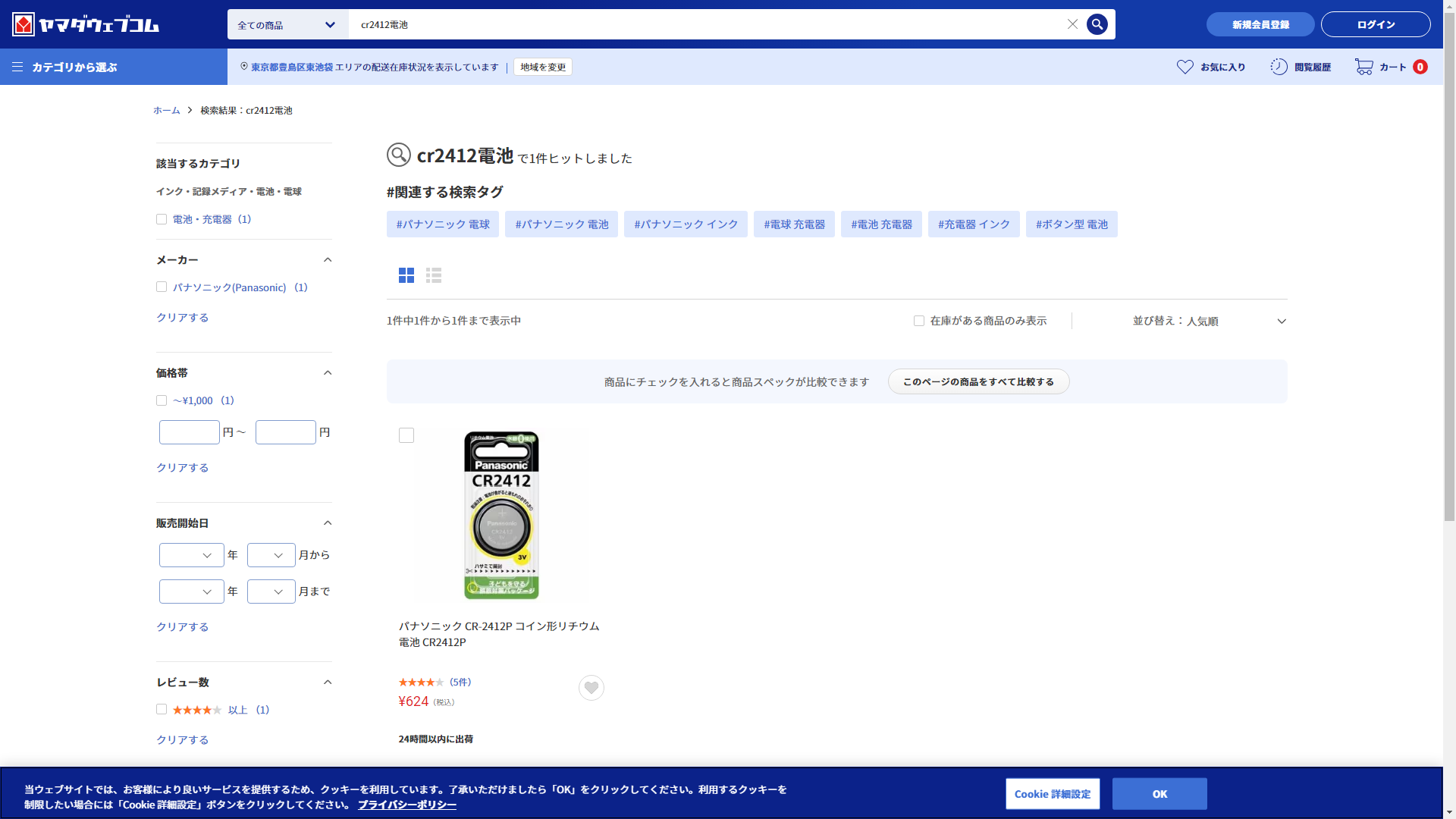Open the category selection menu
Image resolution: width=1456 pixels, height=819 pixels.
click(x=65, y=67)
